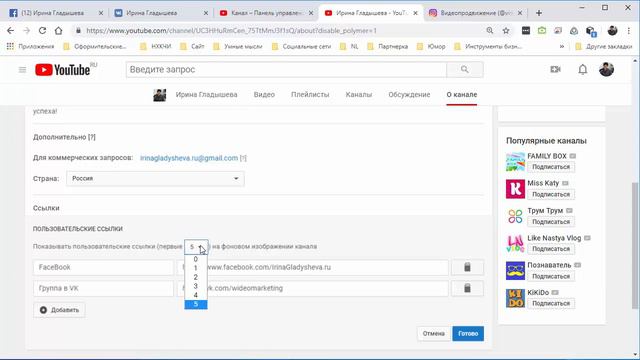This screenshot has height=360, width=640.
Task: Click the search magnifier button
Action: coord(465,69)
